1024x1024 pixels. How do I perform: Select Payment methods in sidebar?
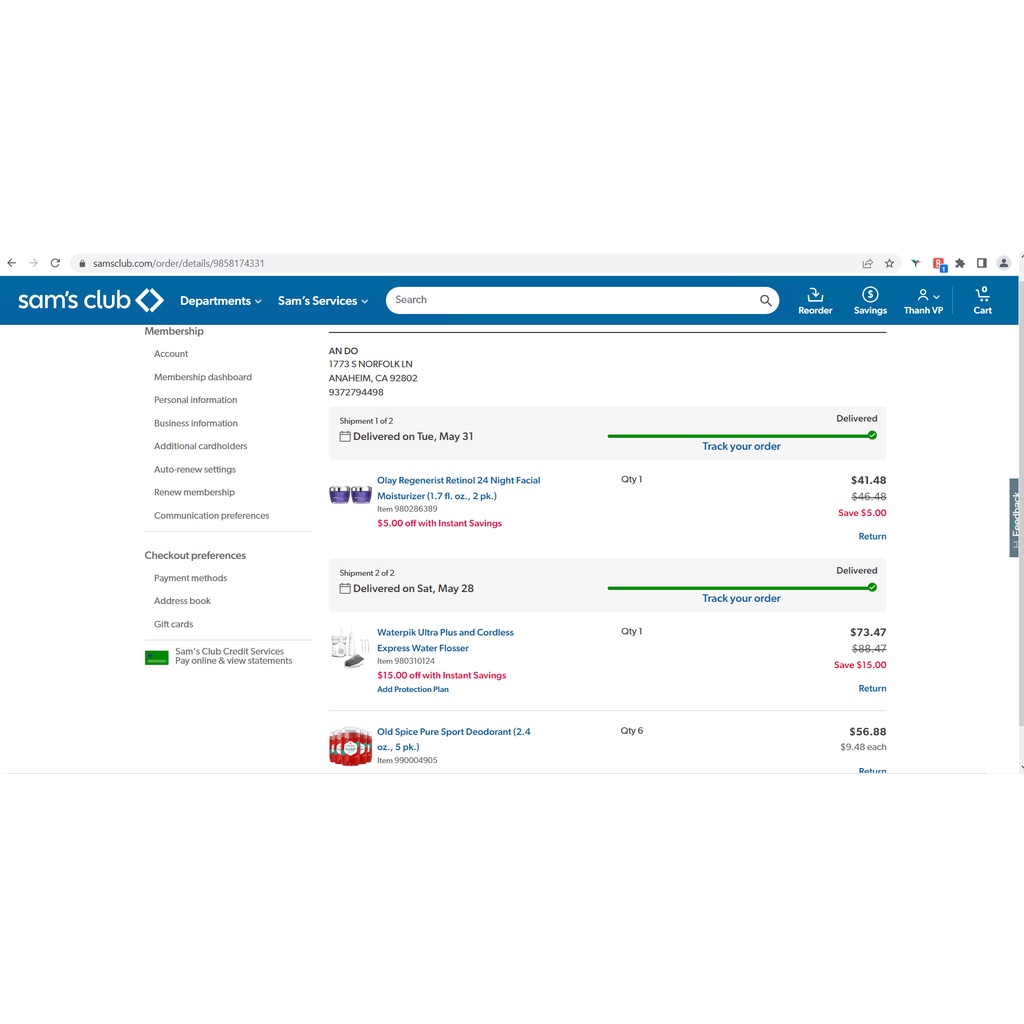click(x=190, y=578)
